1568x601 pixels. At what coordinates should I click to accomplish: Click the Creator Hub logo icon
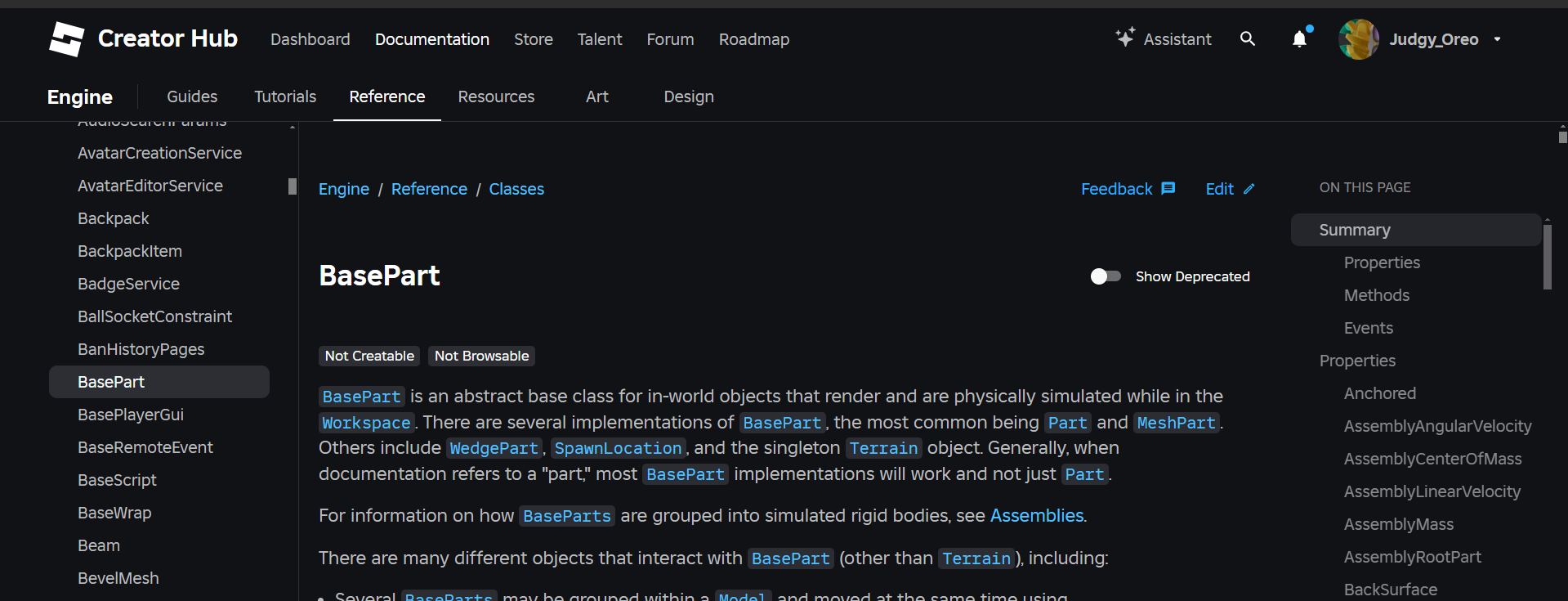tap(66, 38)
